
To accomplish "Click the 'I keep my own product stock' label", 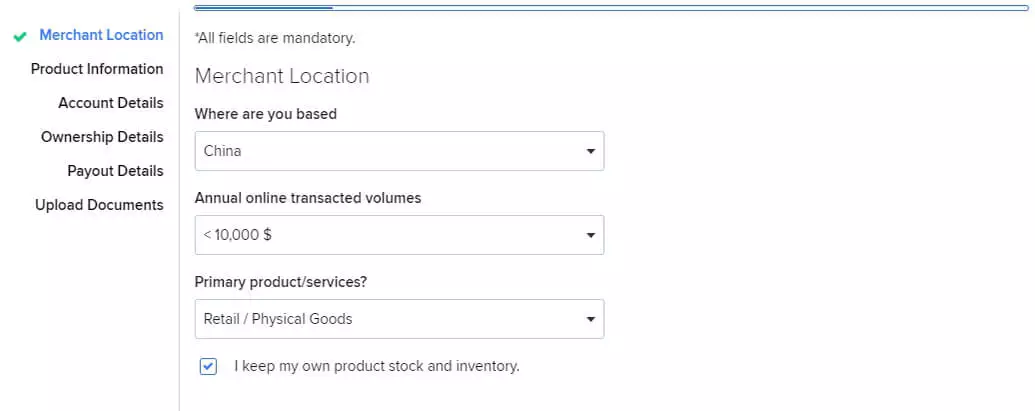I will (377, 365).
